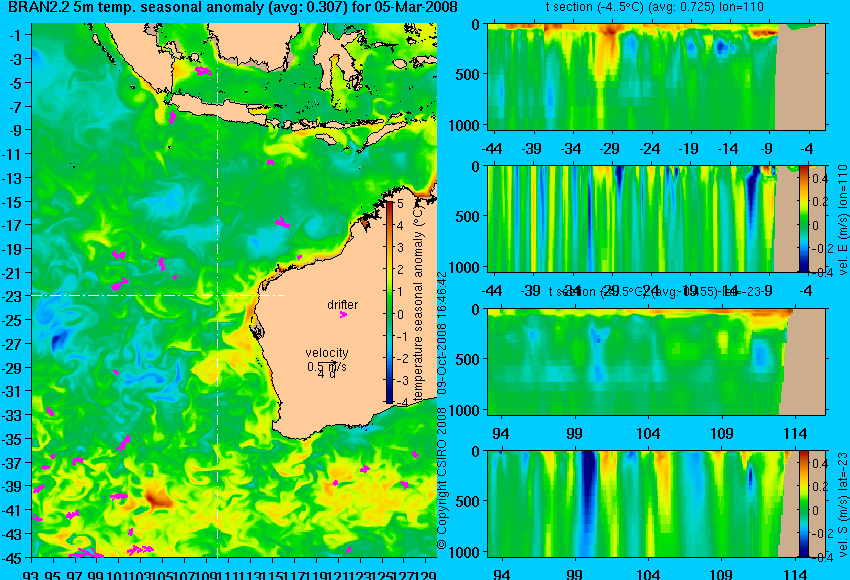The image size is (850, 580).
Task: Click the temperature seasonal anomaly color bar
Action: point(389,302)
